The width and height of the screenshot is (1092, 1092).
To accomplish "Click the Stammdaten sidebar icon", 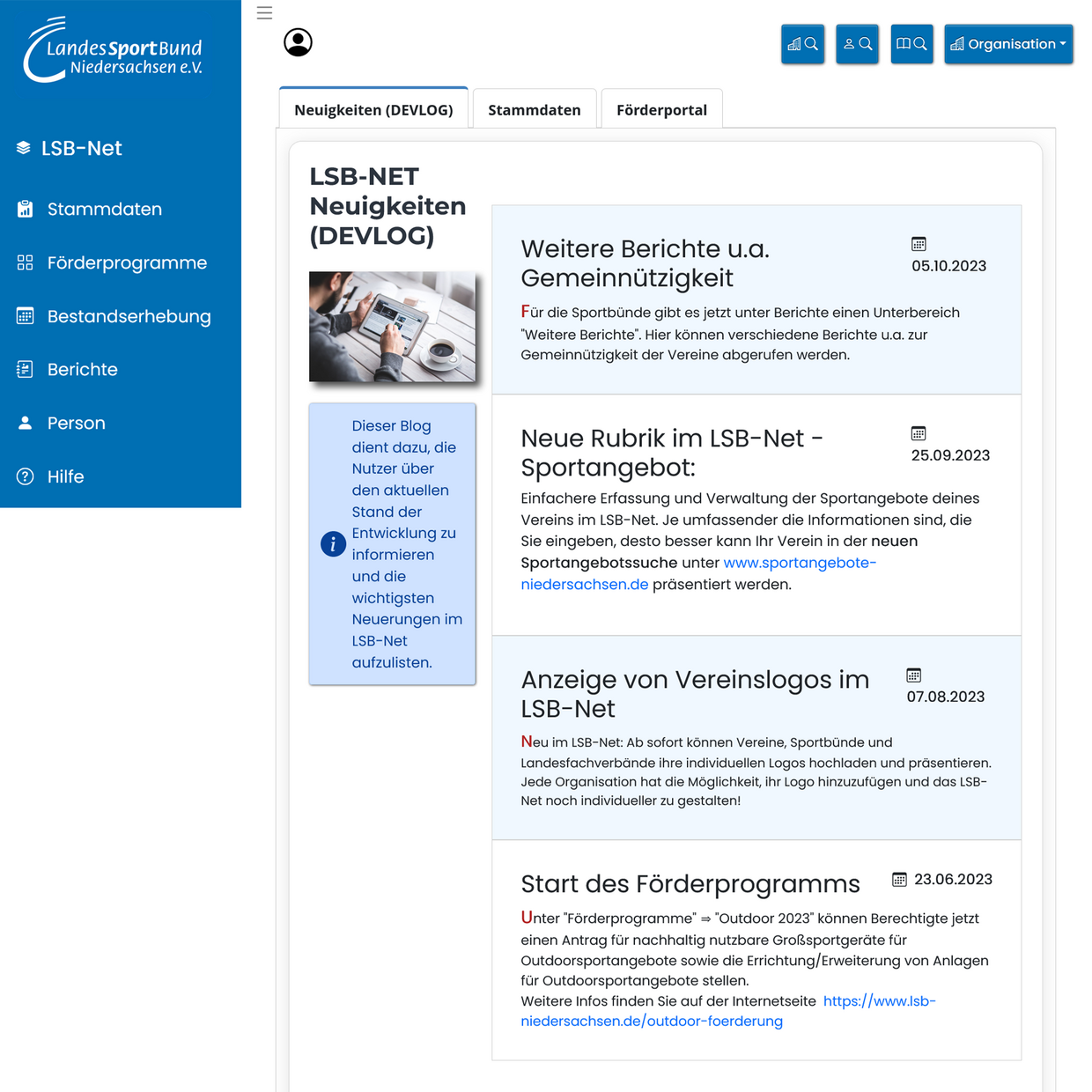I will pos(26,209).
